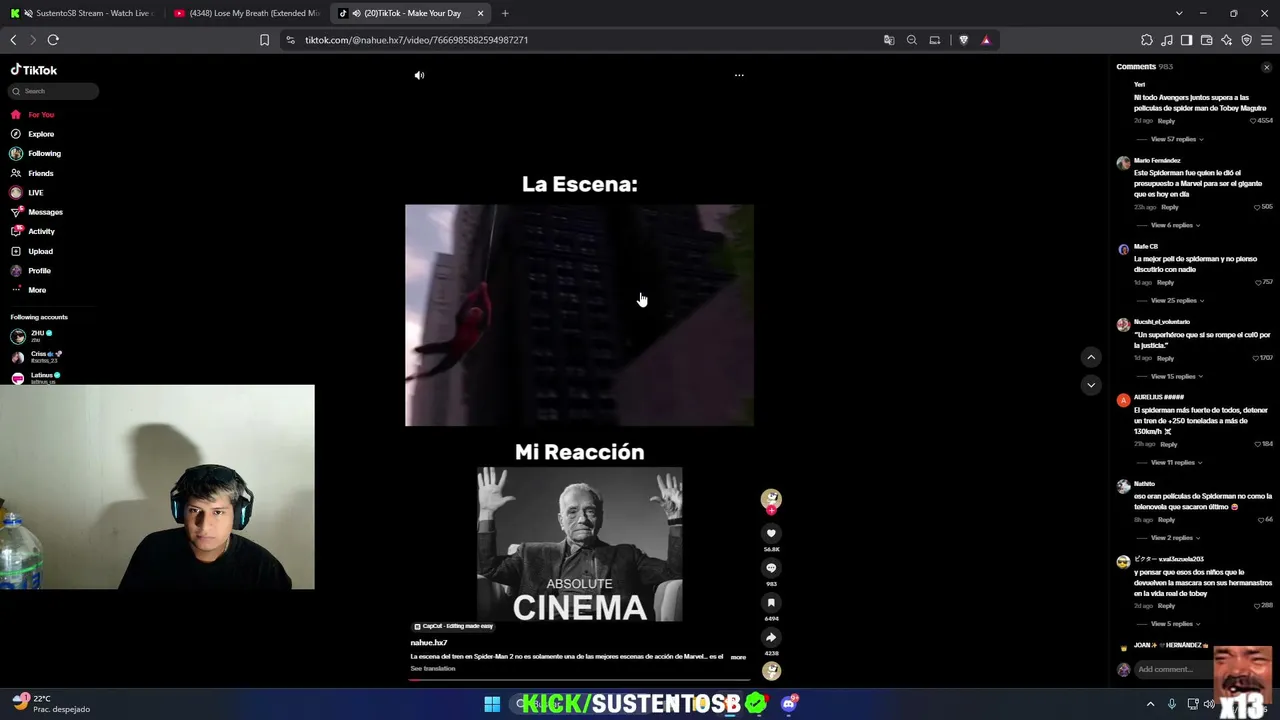Image resolution: width=1280 pixels, height=720 pixels.
Task: Like Mario Fernández's comment with 505 likes
Action: tap(1257, 207)
